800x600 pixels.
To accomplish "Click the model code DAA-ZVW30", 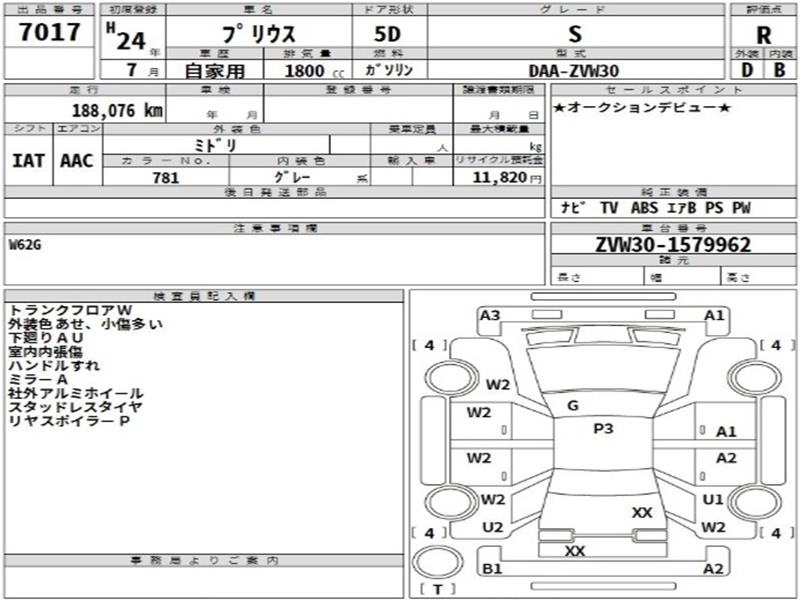I will pyautogui.click(x=574, y=71).
